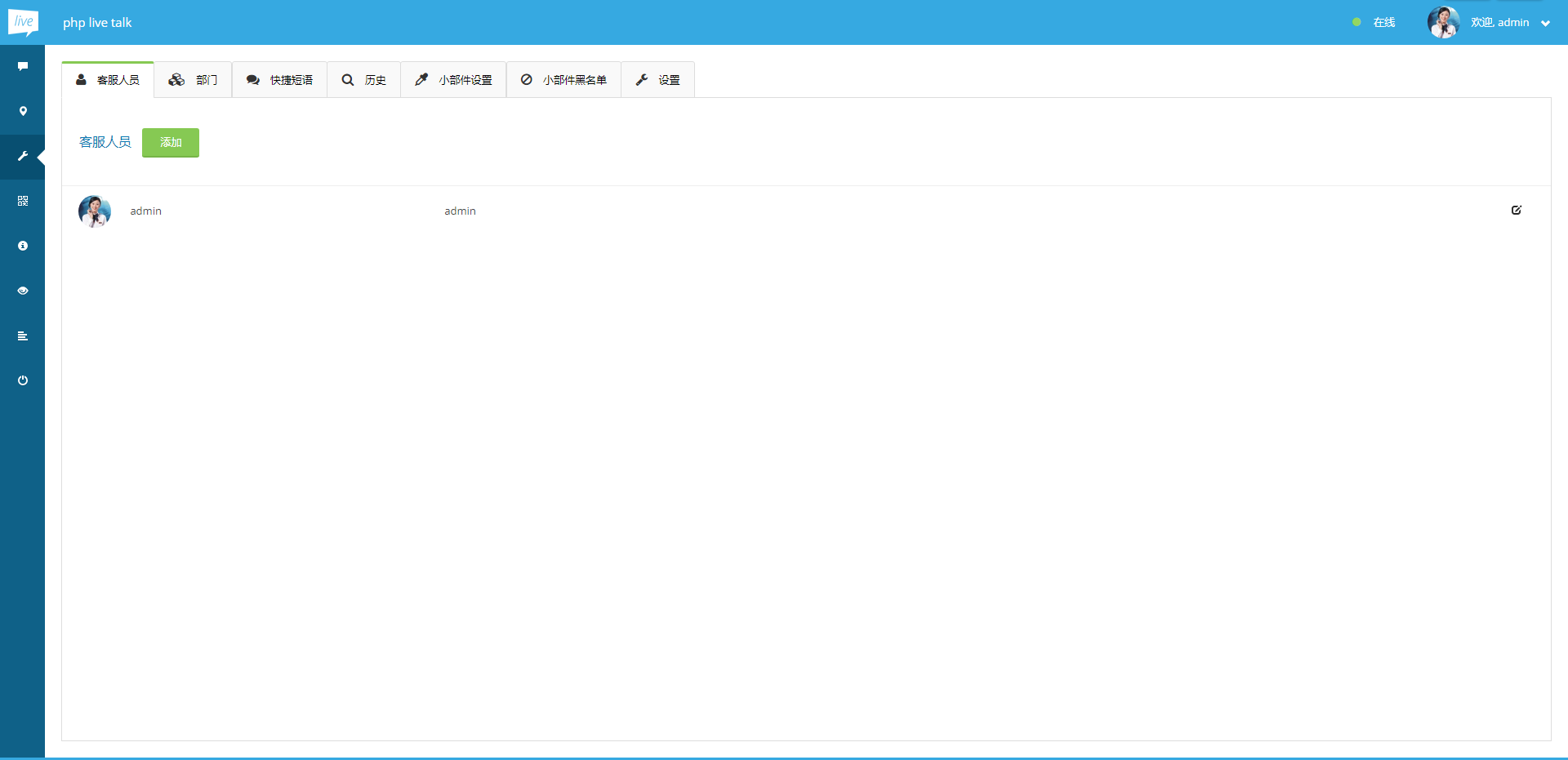This screenshot has width=1568, height=760.
Task: Switch to the 部门 tab
Action: pos(193,79)
